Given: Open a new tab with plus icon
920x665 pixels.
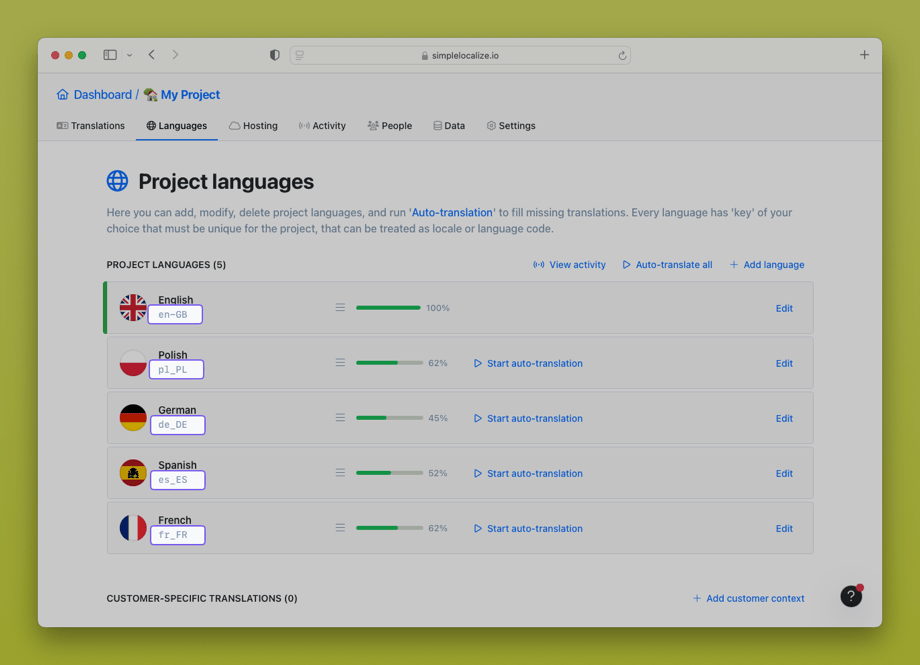Looking at the screenshot, I should pos(864,55).
